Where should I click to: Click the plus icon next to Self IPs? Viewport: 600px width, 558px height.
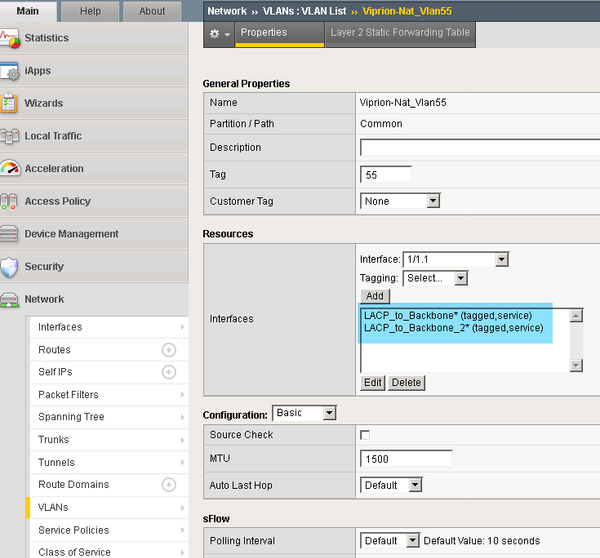168,372
